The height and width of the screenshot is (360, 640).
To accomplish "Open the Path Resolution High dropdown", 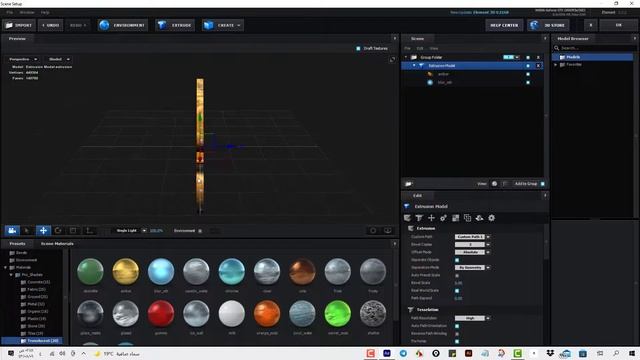I will coord(472,318).
